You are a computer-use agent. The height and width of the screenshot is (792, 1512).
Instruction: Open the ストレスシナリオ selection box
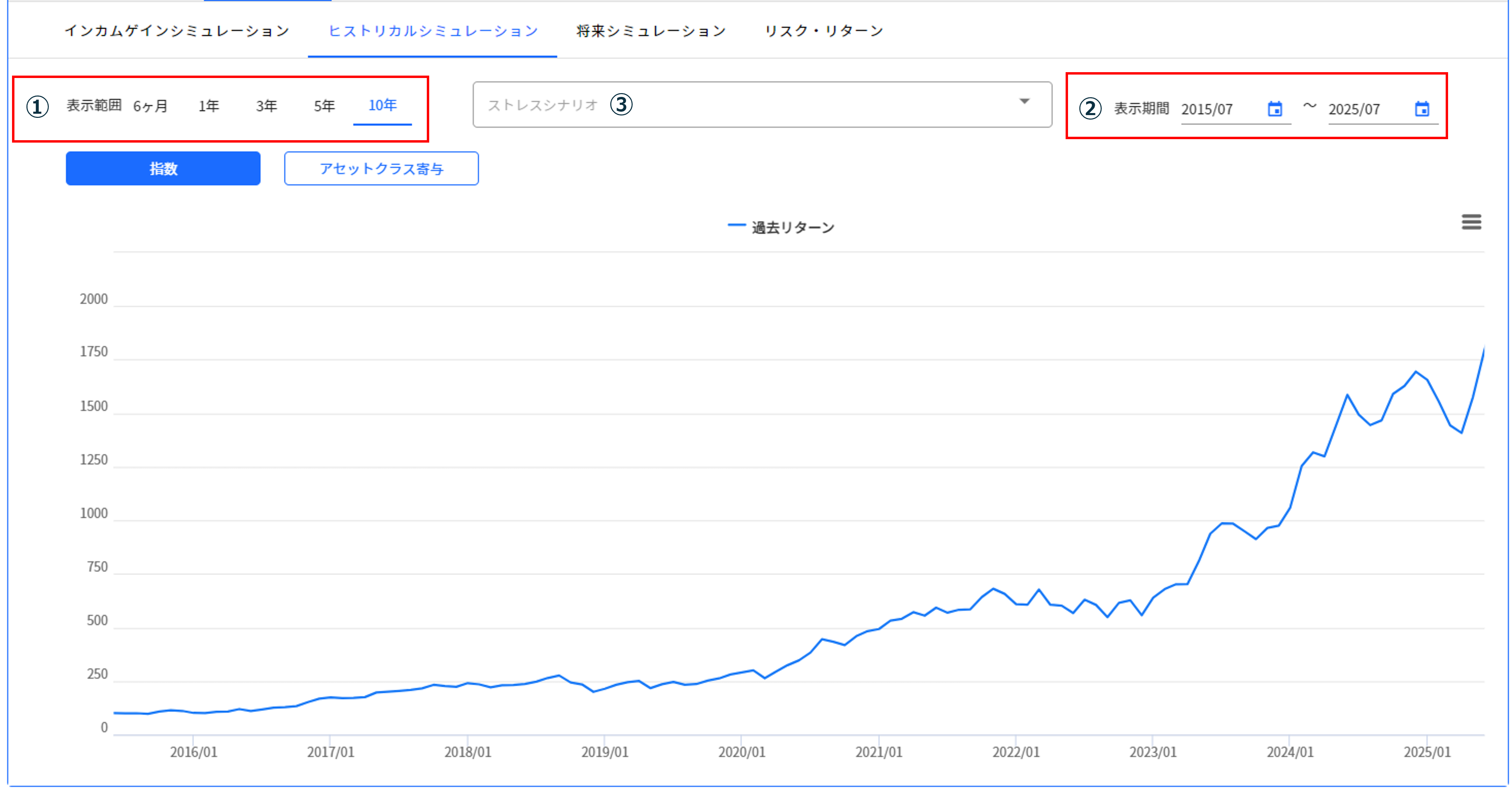tap(763, 104)
